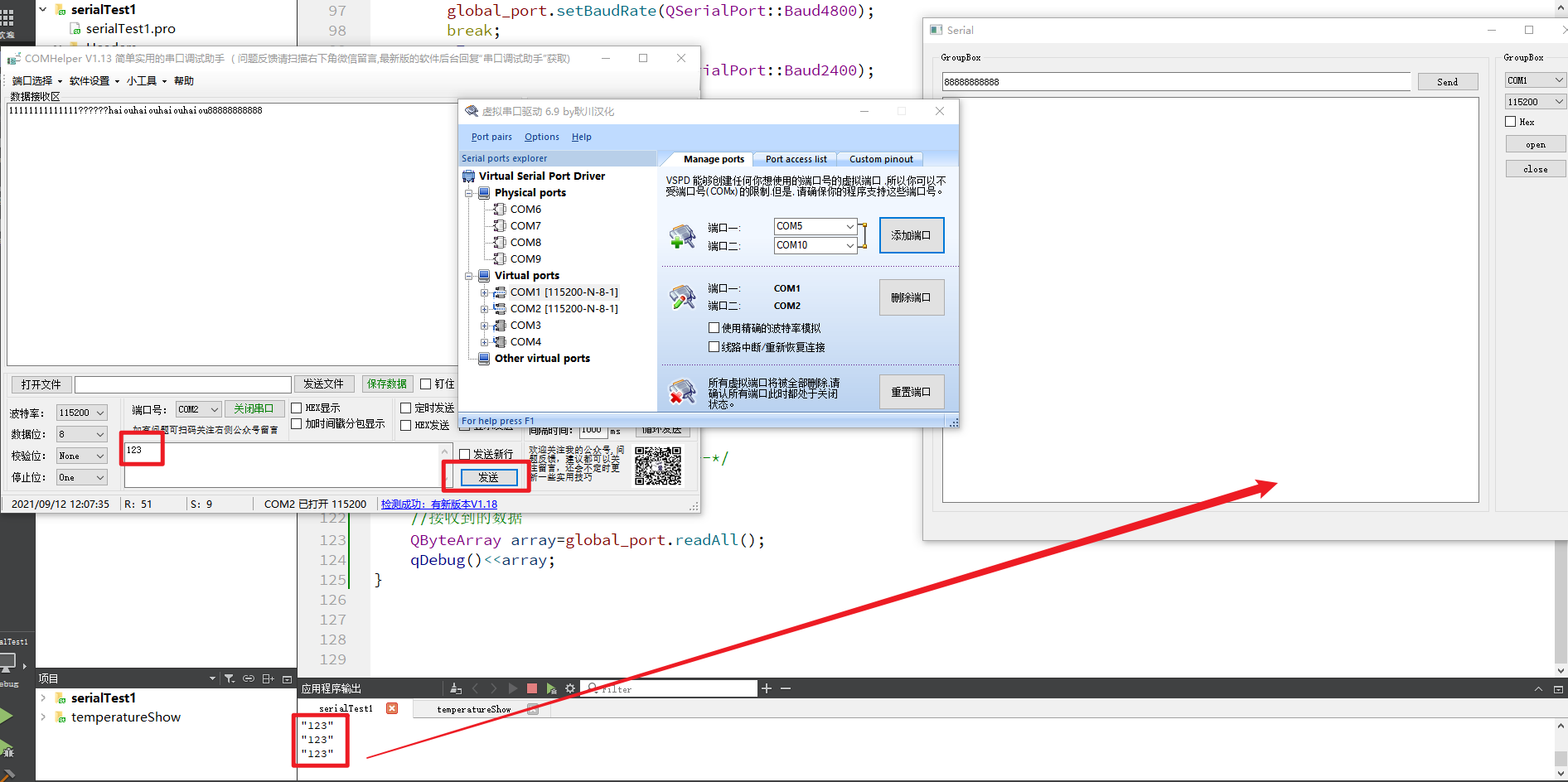This screenshot has height=782, width=1568.
Task: Zoom in output with plus icon
Action: [x=767, y=688]
